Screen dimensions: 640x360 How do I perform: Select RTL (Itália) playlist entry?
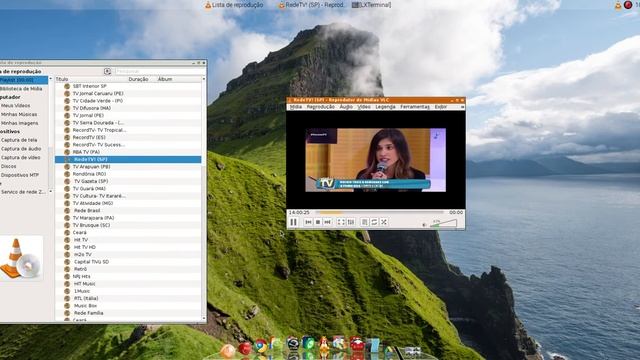[x=128, y=298]
